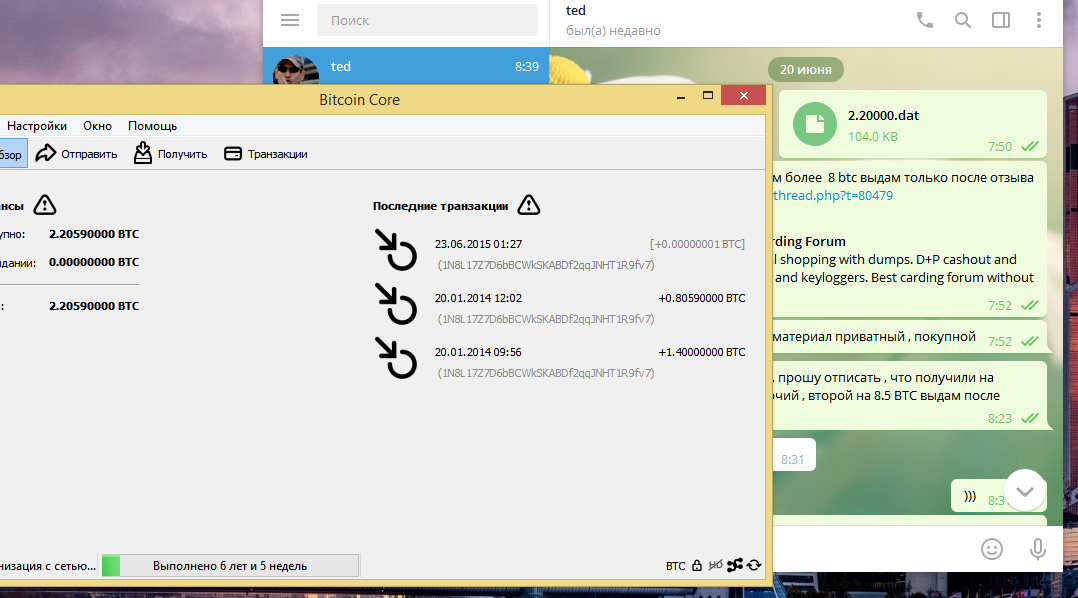Open the Receive (Получить) tab
The width and height of the screenshot is (1078, 598).
click(170, 154)
